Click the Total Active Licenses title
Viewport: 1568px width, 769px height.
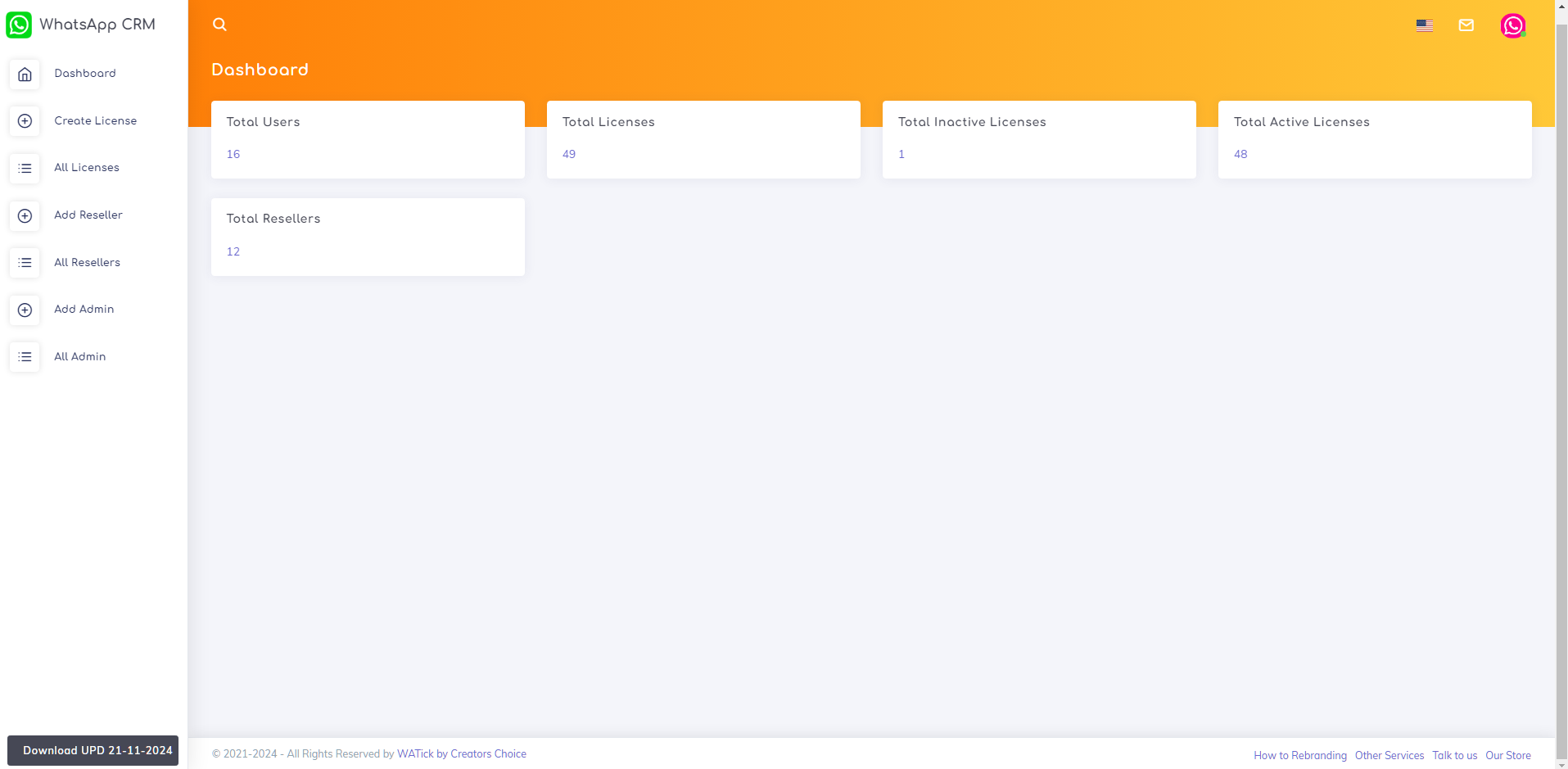[1302, 121]
